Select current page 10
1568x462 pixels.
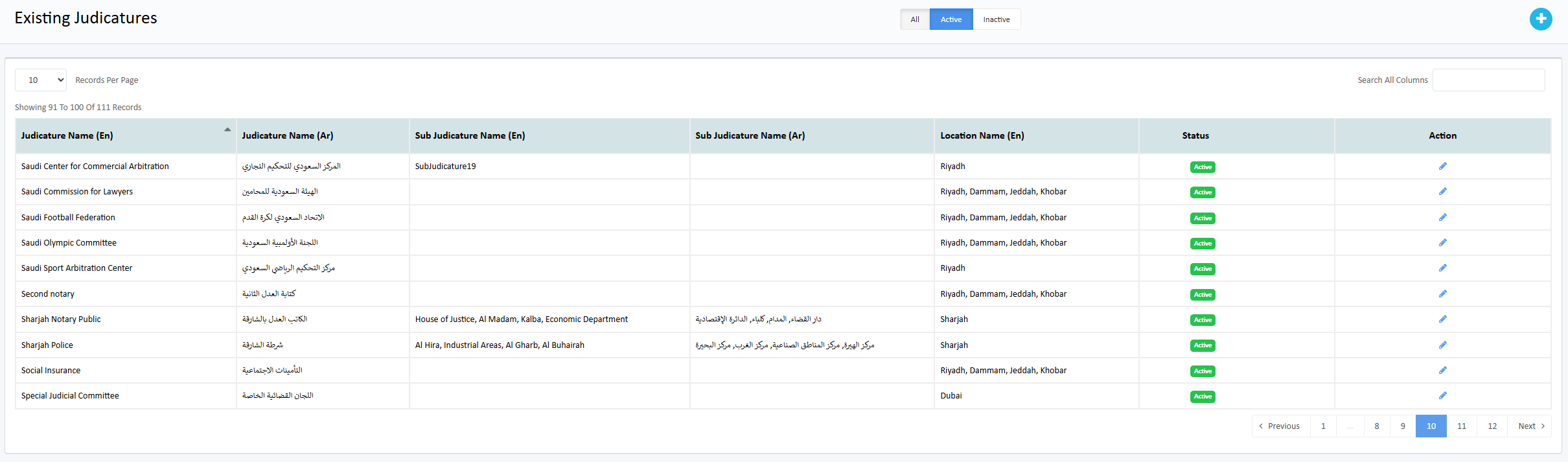coord(1431,426)
